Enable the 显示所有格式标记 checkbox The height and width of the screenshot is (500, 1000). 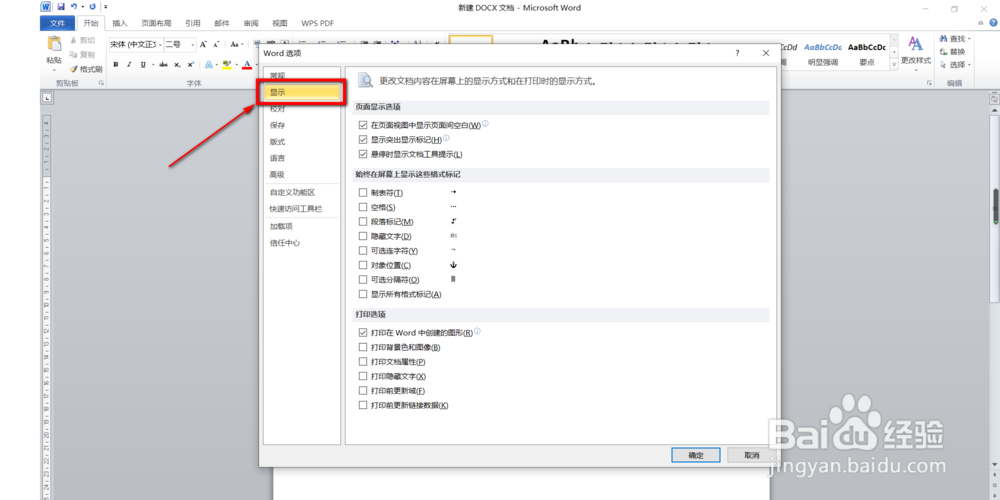363,295
